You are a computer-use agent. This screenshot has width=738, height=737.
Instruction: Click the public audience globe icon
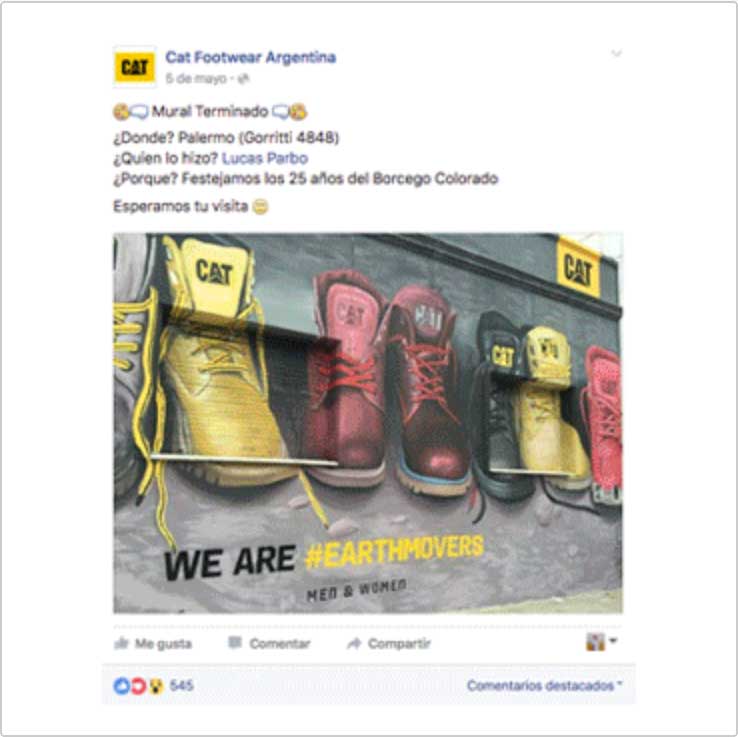243,79
